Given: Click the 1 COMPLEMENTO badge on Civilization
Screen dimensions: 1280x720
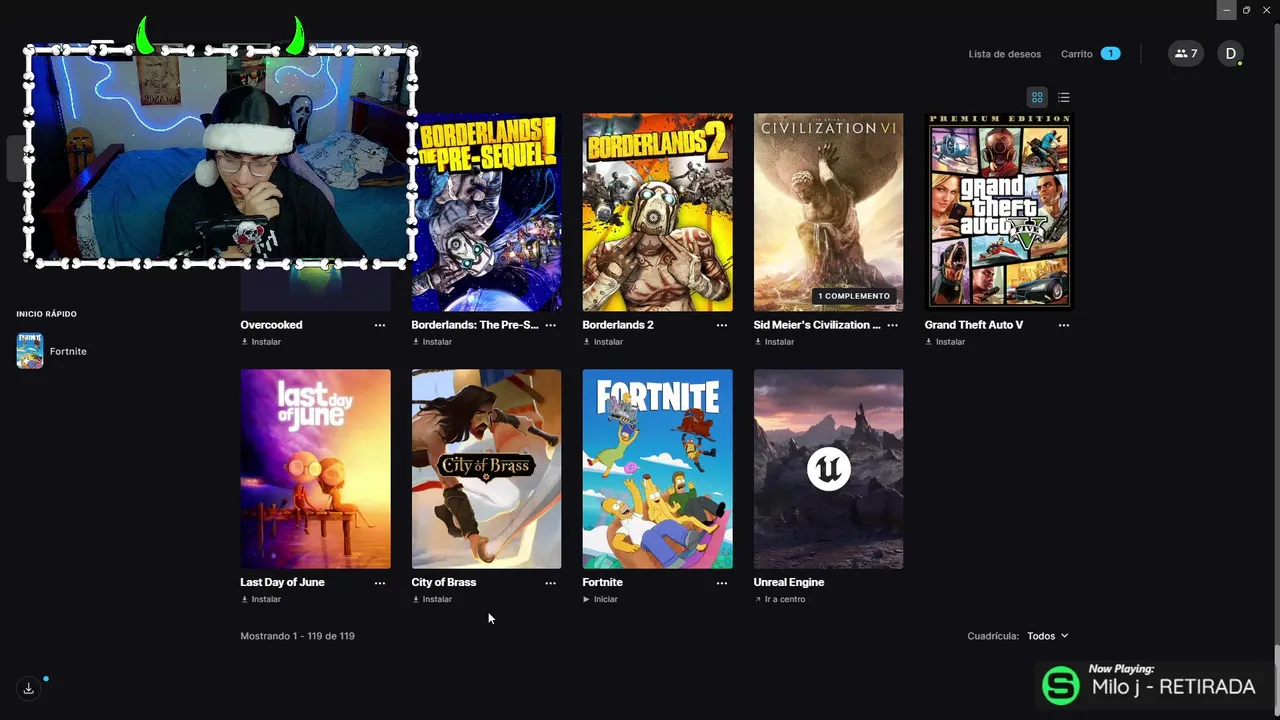Looking at the screenshot, I should pos(854,296).
